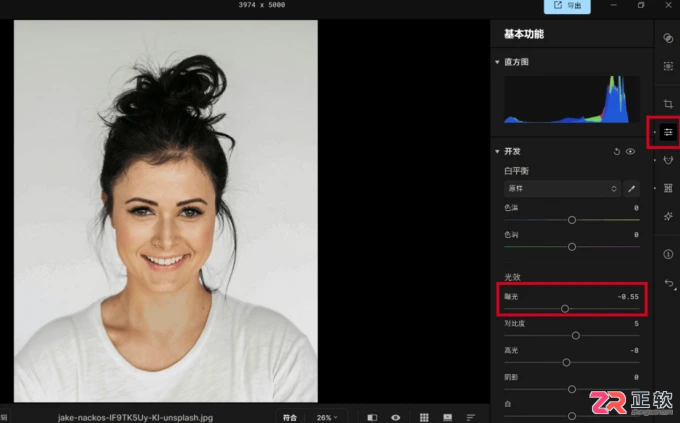Viewport: 680px width, 423px height.
Task: Click the 白平衡 label
Action: (516, 171)
